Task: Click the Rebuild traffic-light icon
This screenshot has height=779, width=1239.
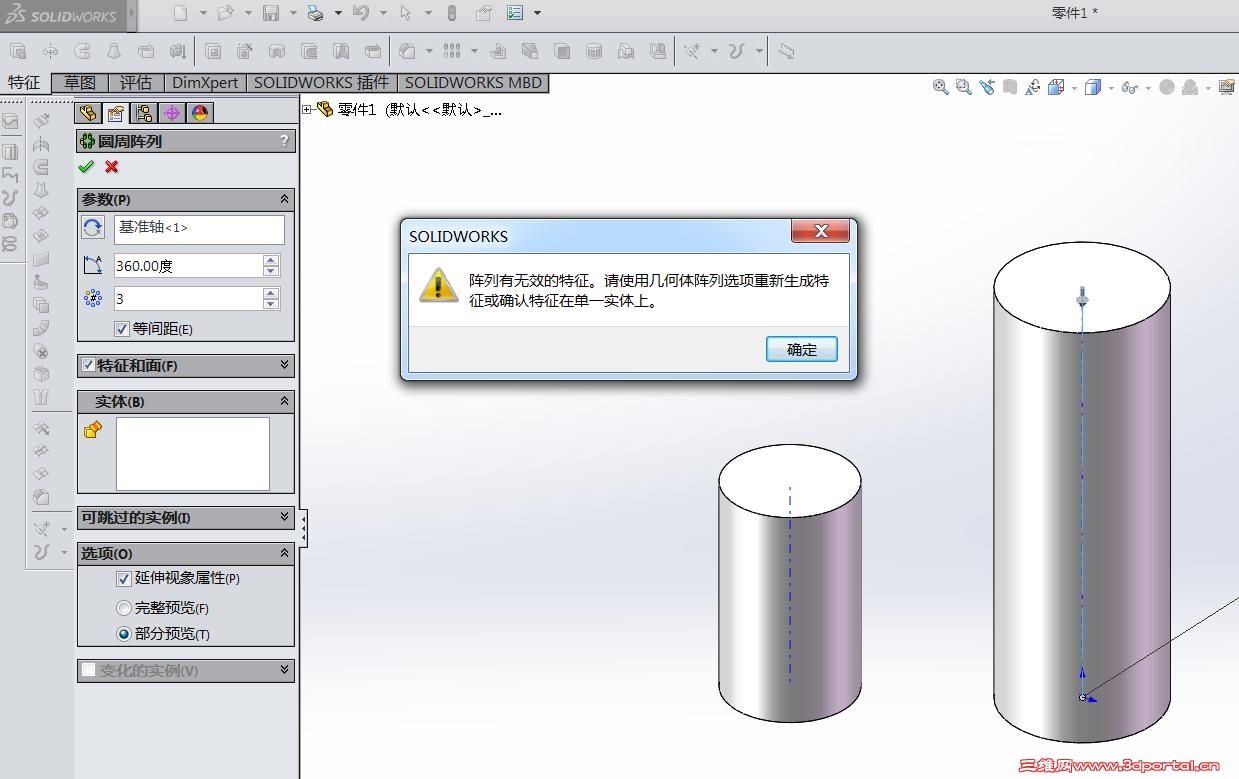Action: 451,13
